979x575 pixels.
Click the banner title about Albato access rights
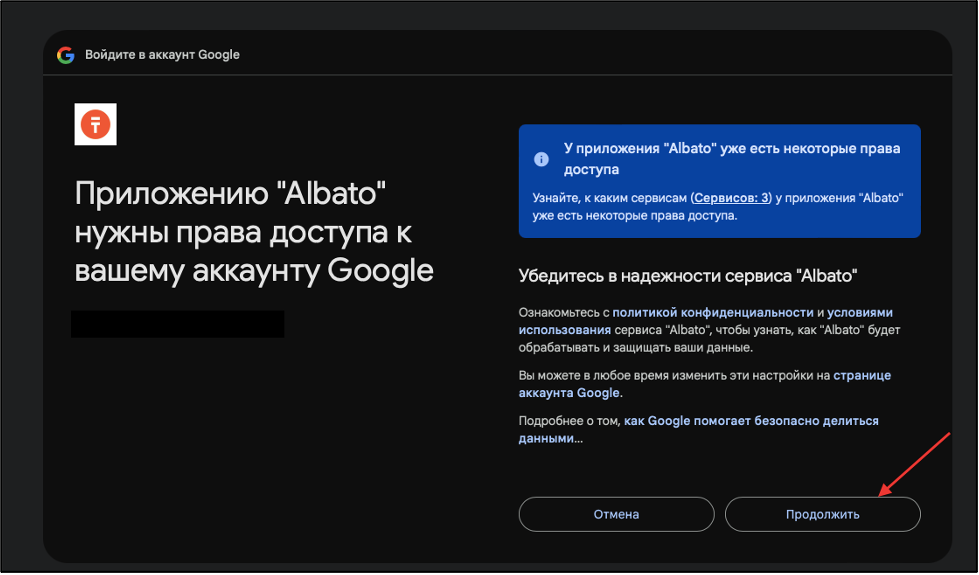click(x=732, y=159)
